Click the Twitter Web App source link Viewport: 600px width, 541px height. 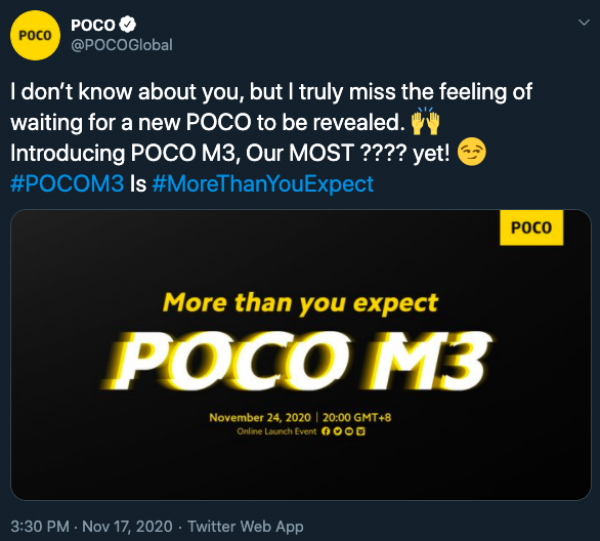[x=245, y=526]
